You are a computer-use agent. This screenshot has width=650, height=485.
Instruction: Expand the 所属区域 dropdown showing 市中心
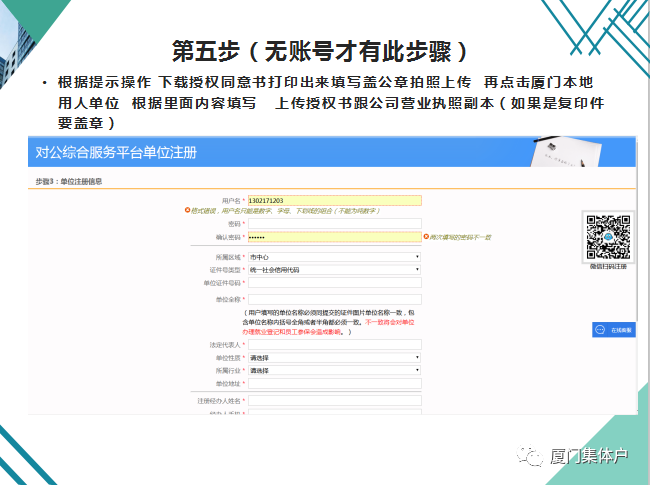coord(334,257)
